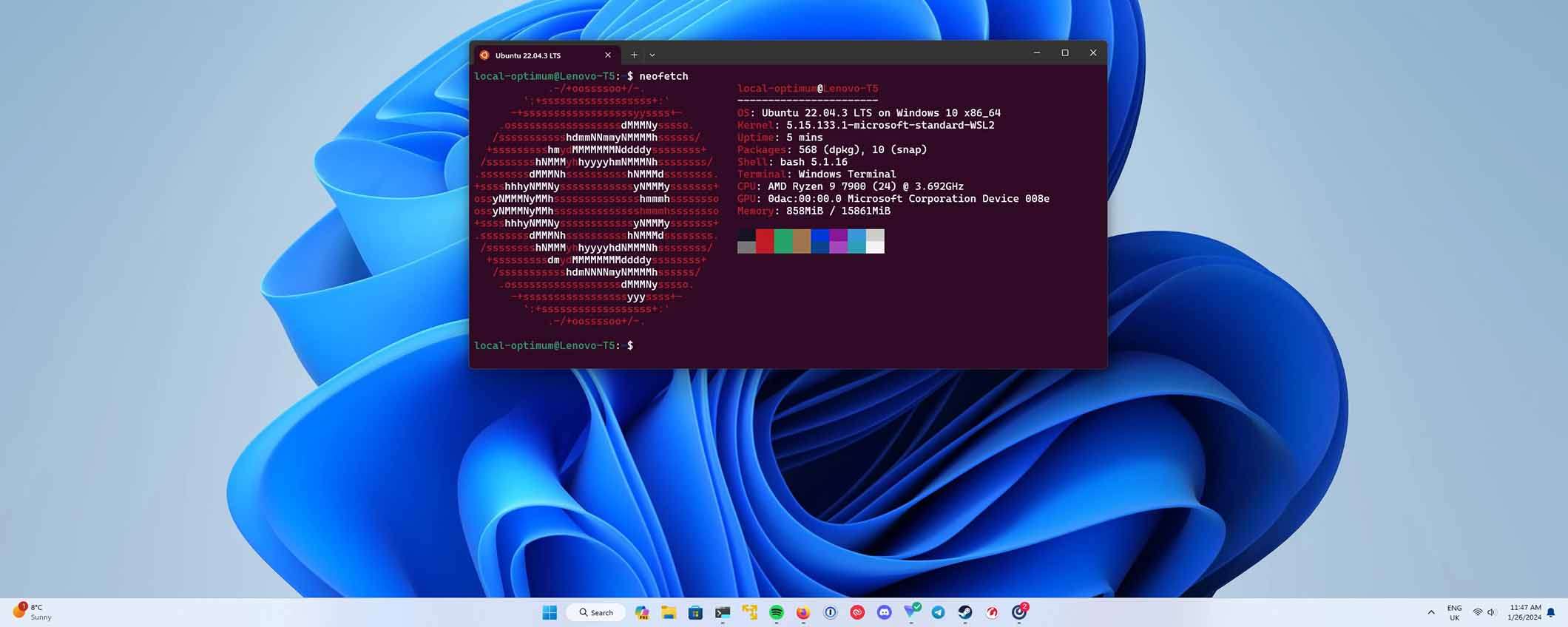Open the blue arrow app with green checkmark
Image resolution: width=1568 pixels, height=627 pixels.
(911, 611)
